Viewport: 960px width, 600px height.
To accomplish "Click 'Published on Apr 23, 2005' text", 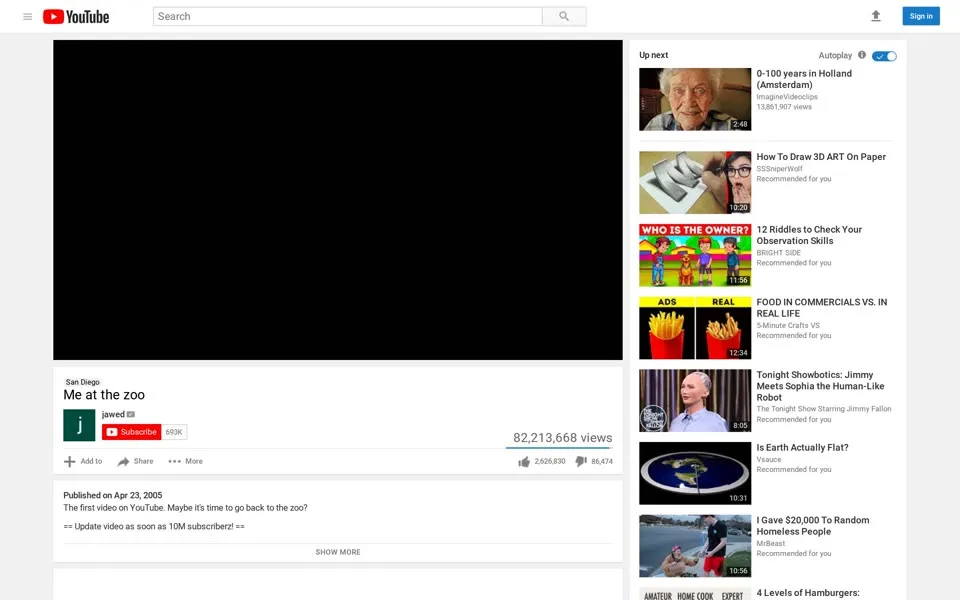I will point(113,495).
